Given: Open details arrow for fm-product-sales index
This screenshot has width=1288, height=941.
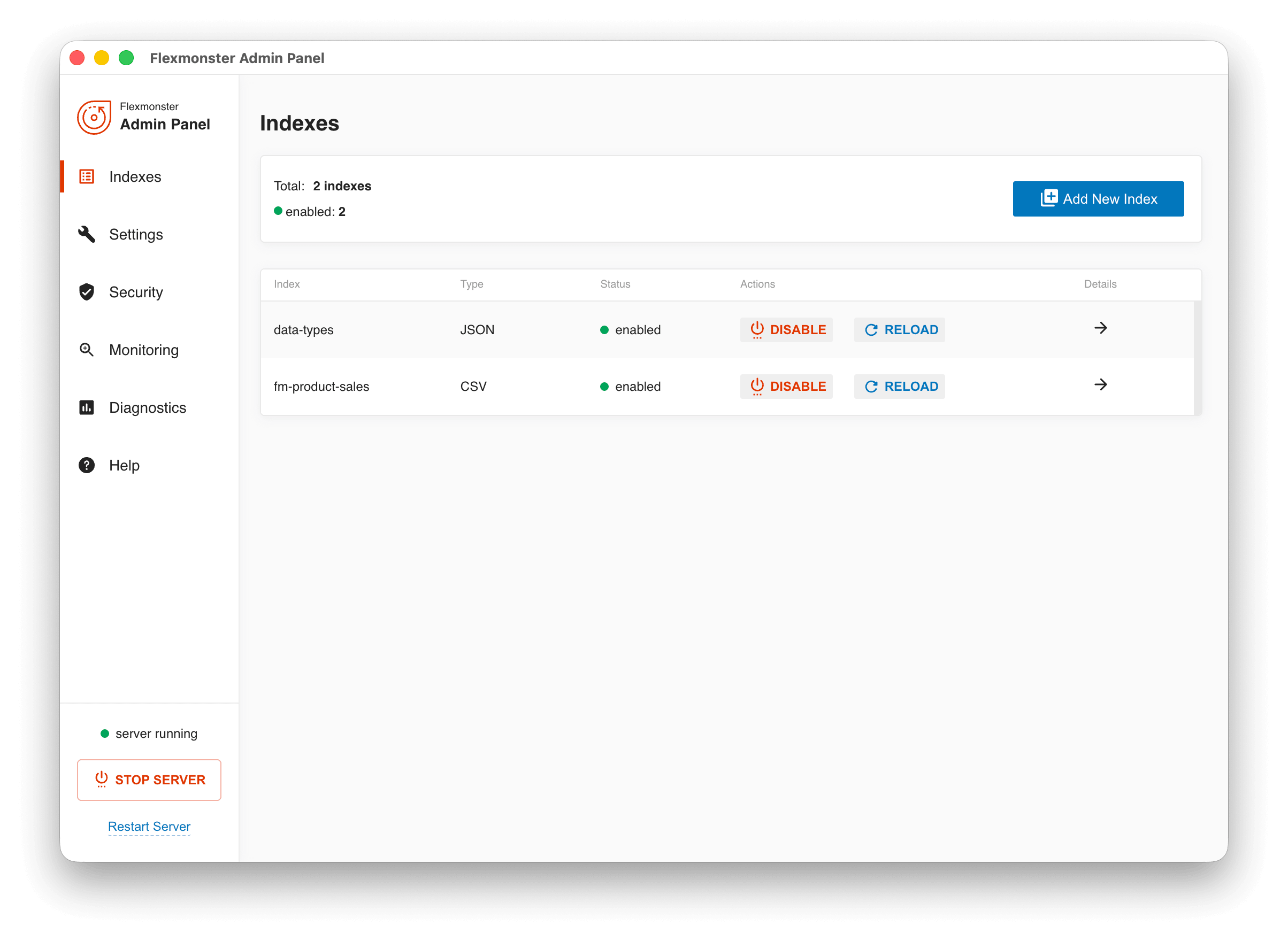Looking at the screenshot, I should [1100, 384].
